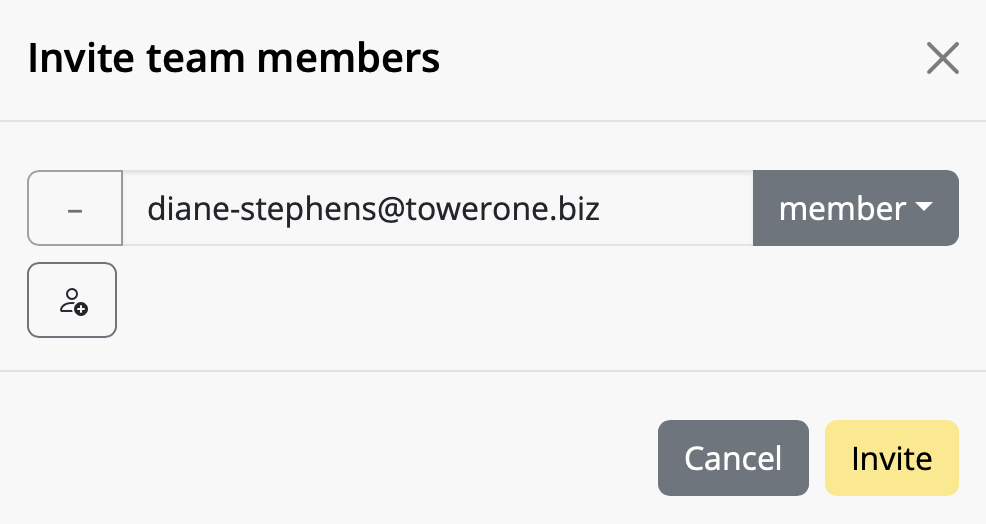Cancel the team invitation
Viewport: 986px width, 524px height.
pyautogui.click(x=733, y=458)
